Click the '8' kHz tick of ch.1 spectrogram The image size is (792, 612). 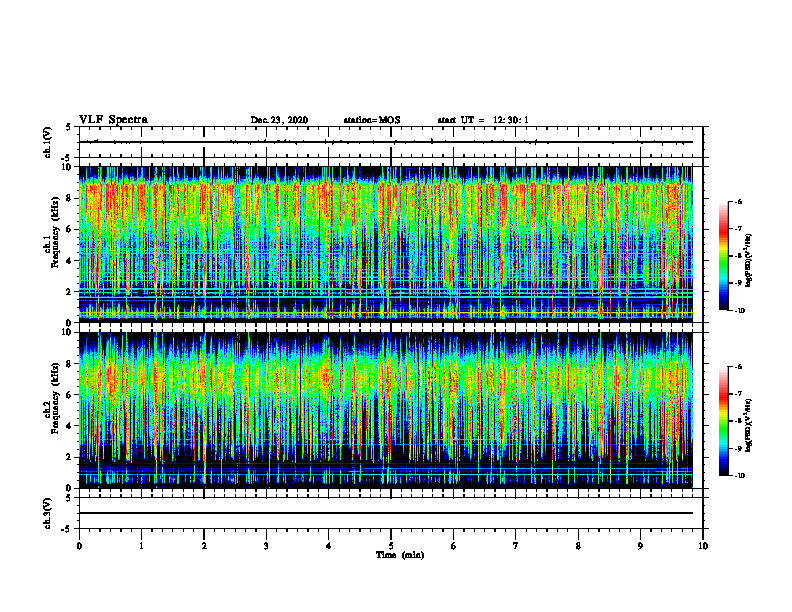tap(70, 198)
